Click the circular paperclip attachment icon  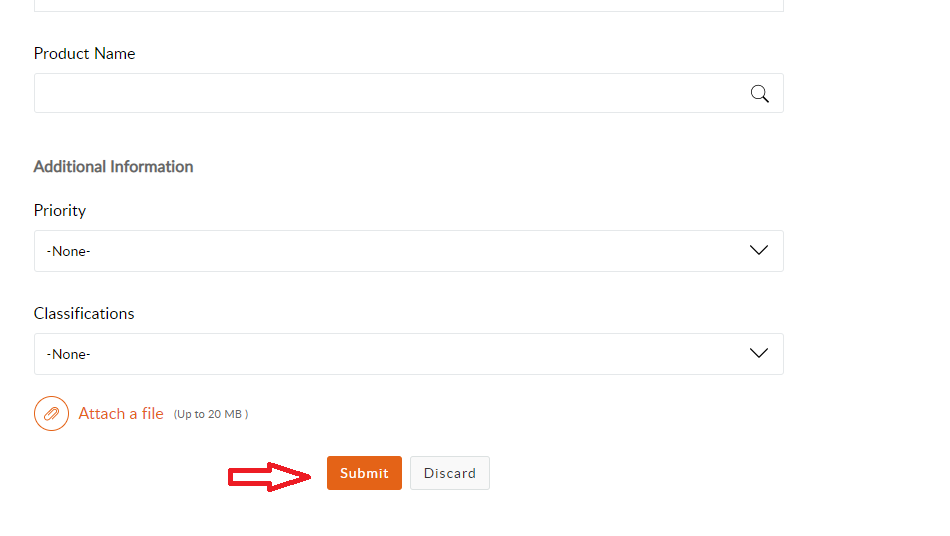51,414
